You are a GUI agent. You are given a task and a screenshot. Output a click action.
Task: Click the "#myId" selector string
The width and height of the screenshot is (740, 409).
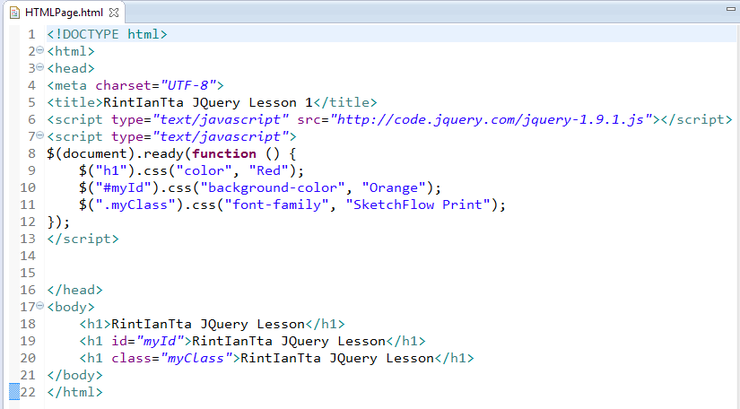[123, 188]
